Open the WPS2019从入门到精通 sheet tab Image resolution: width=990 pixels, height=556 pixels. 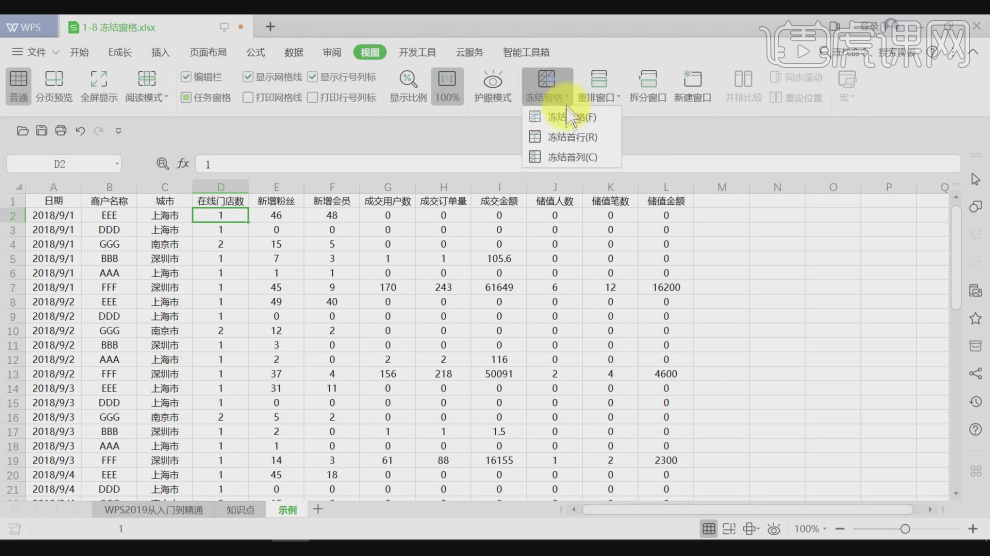click(x=153, y=509)
